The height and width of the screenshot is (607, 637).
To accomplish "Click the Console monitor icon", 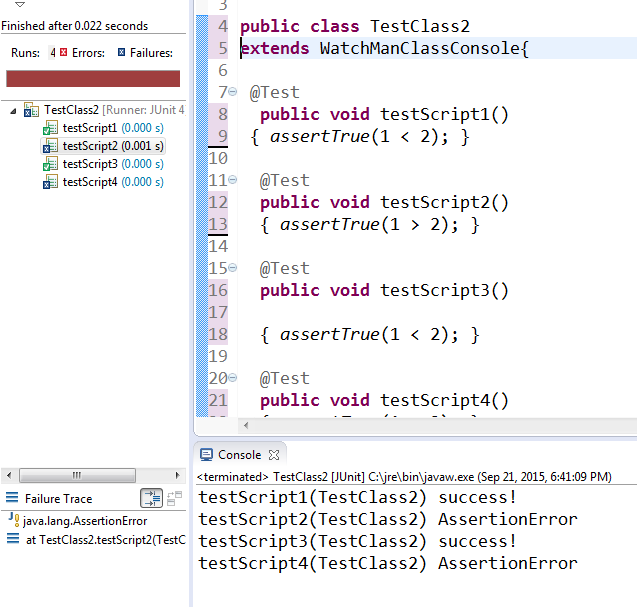I will coord(206,455).
